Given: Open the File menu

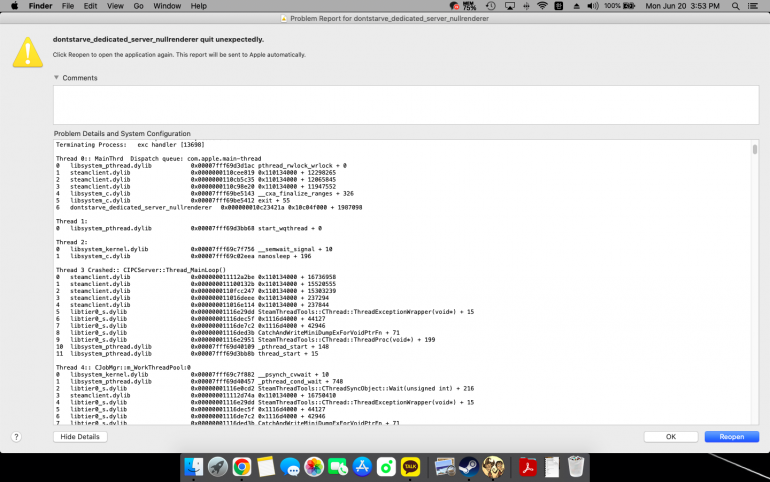Looking at the screenshot, I should pos(68,6).
